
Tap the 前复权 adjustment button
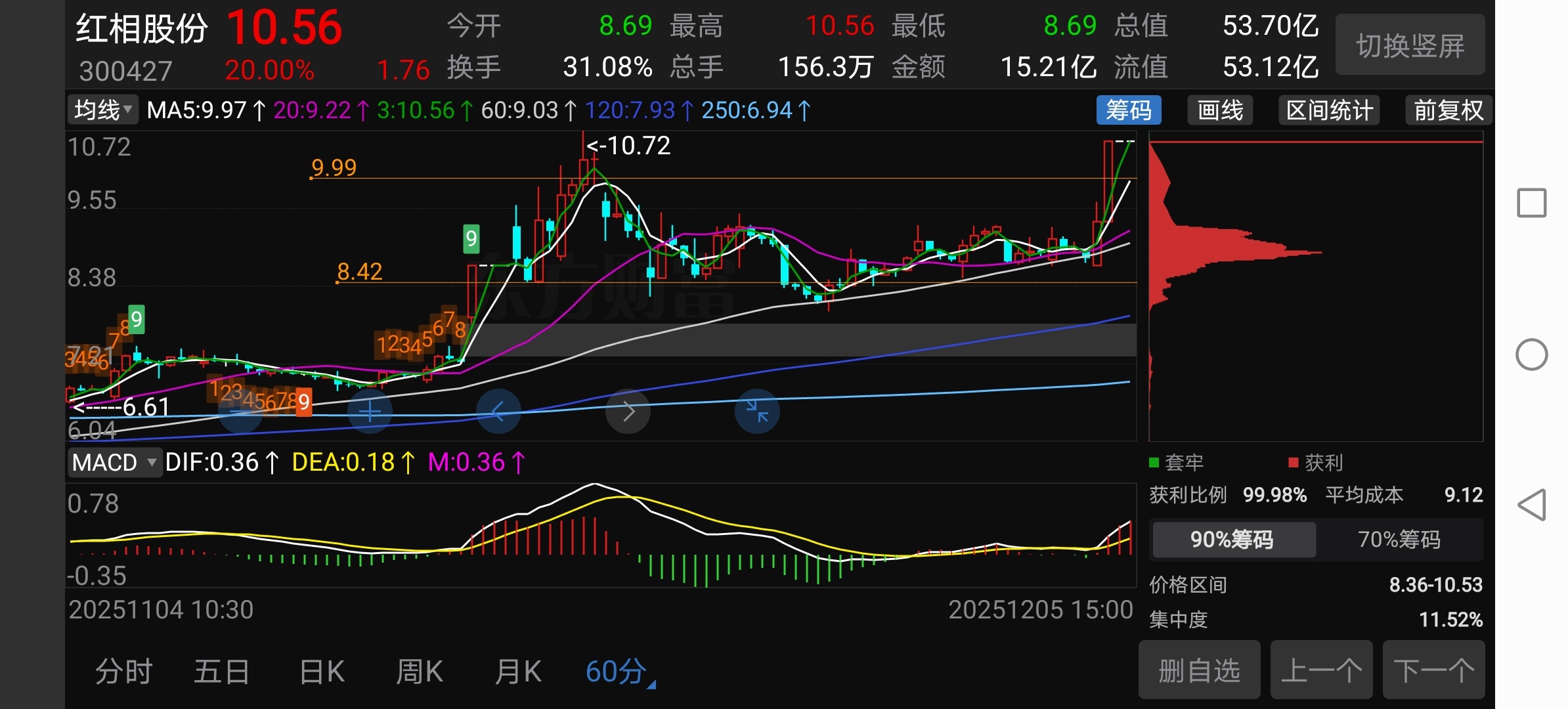point(1448,110)
